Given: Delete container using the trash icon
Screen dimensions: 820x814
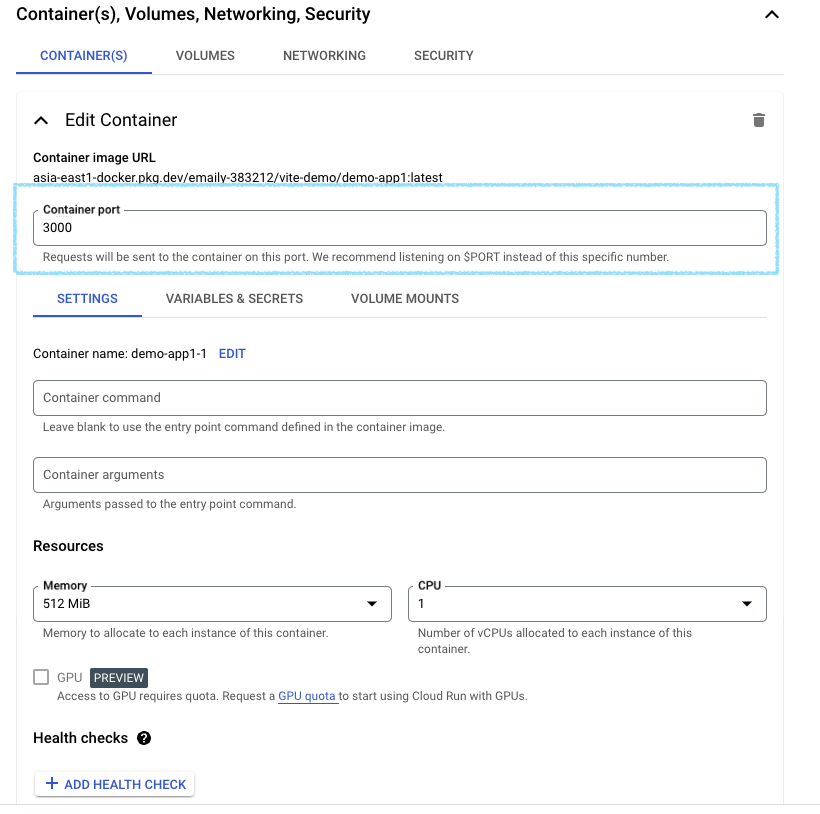Looking at the screenshot, I should (x=758, y=120).
